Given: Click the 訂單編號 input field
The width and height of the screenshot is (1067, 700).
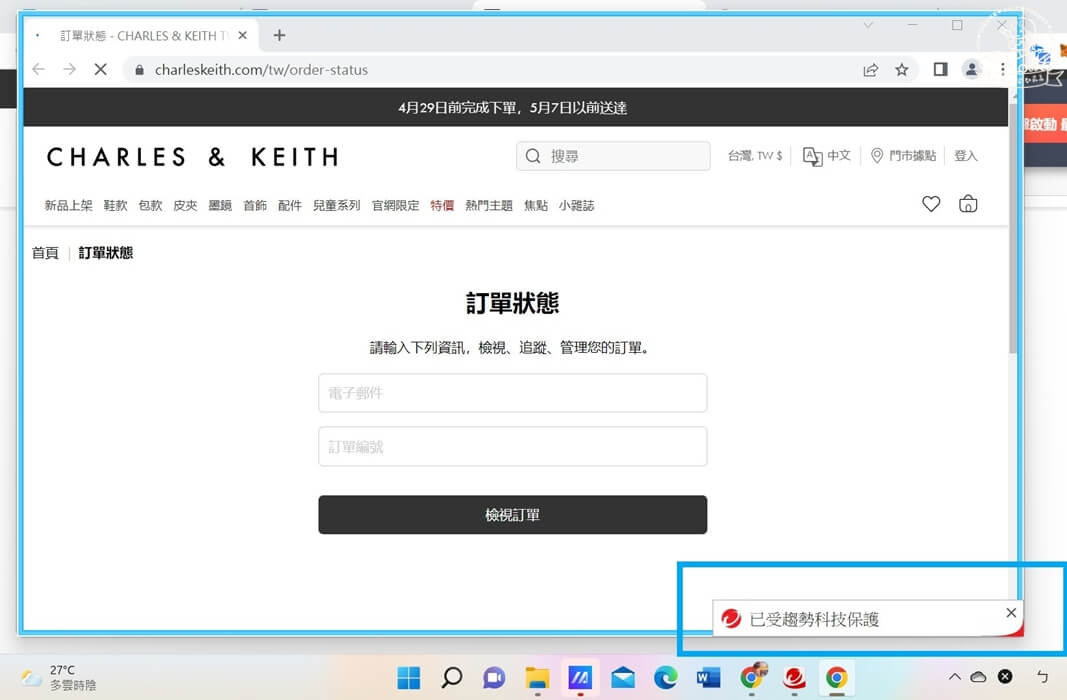Looking at the screenshot, I should (x=512, y=447).
